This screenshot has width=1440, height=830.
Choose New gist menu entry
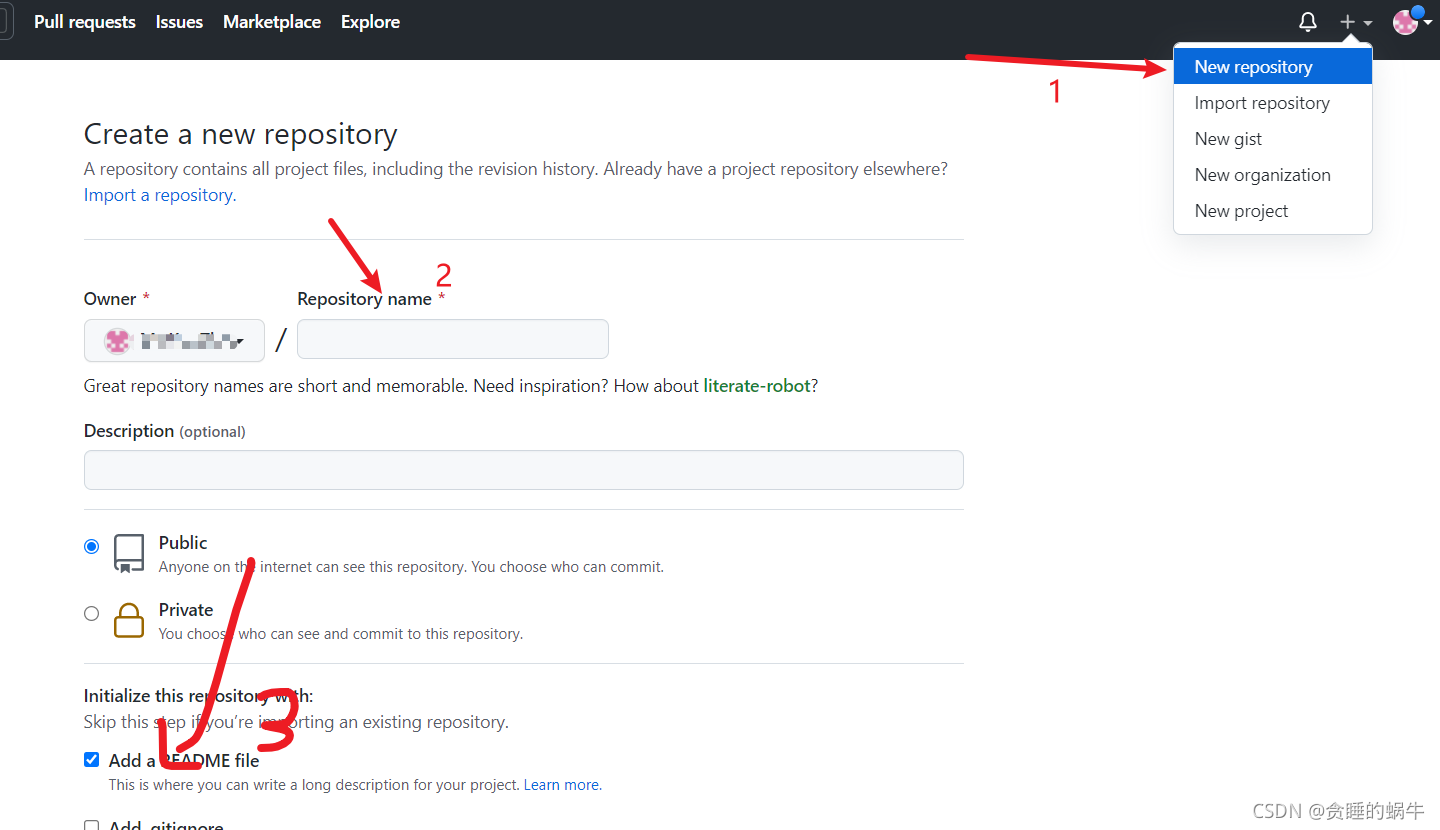(1272, 139)
